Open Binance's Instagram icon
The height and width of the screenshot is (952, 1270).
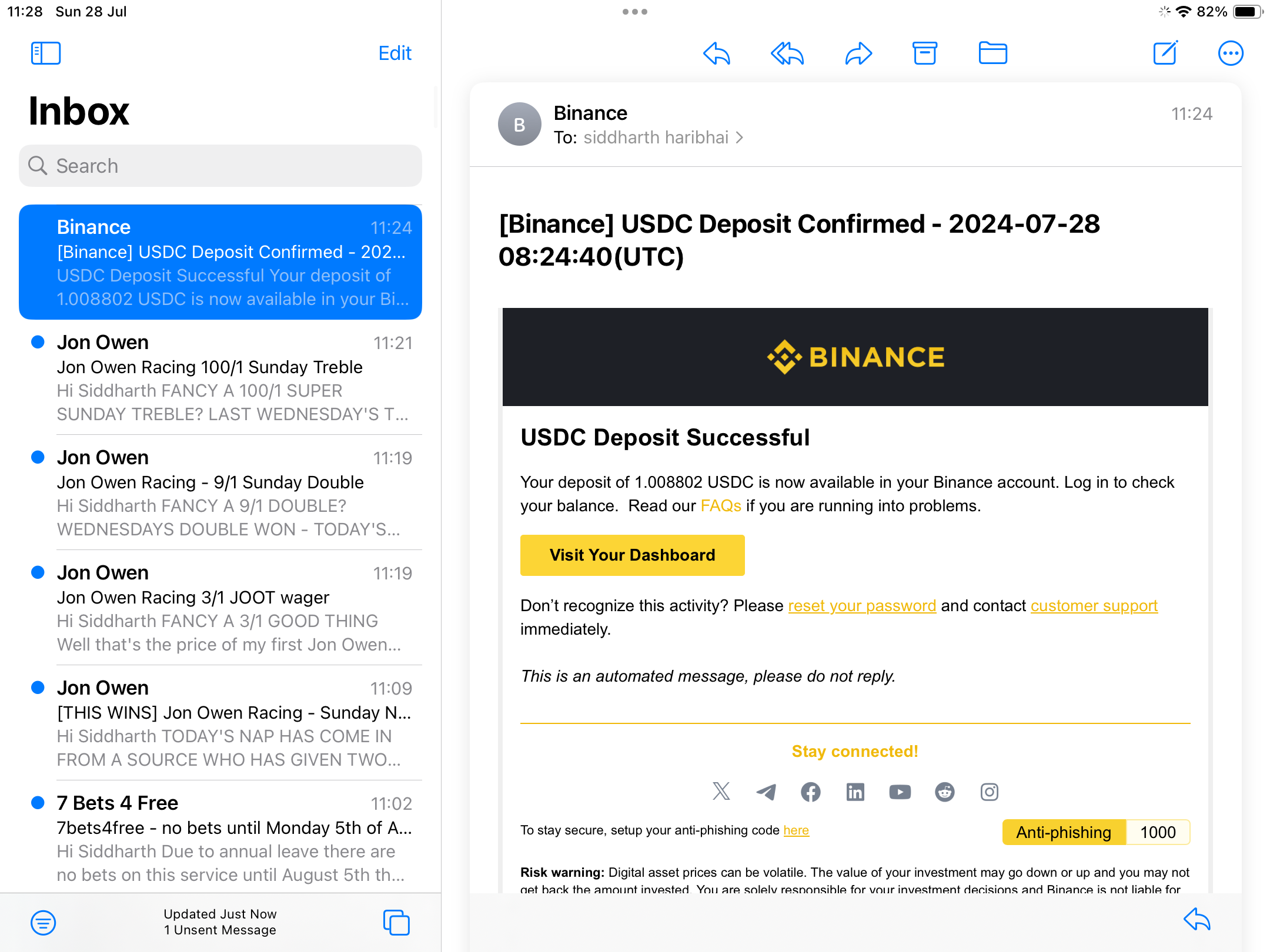(990, 792)
